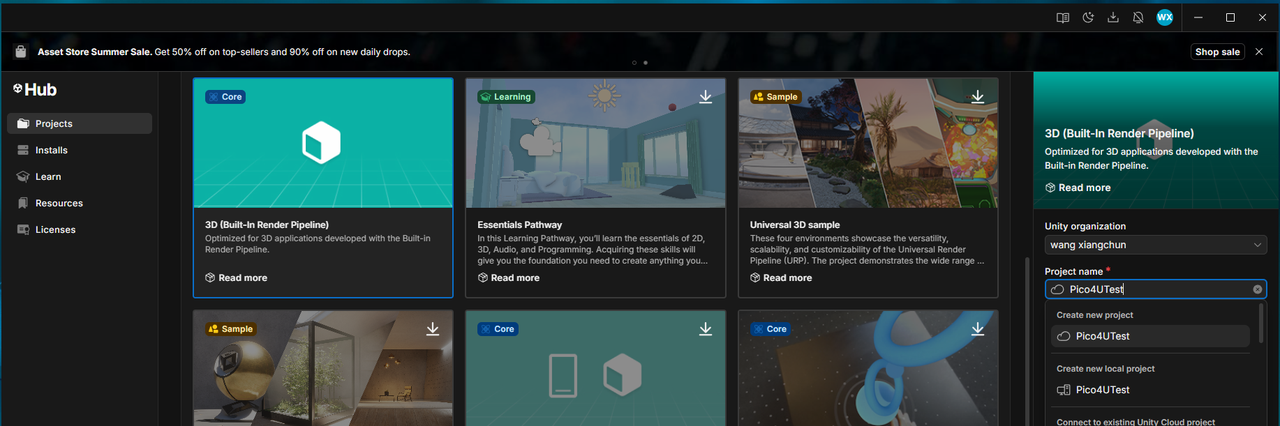Click the Sample badge on interior room card
1280x426 pixels.
click(231, 329)
